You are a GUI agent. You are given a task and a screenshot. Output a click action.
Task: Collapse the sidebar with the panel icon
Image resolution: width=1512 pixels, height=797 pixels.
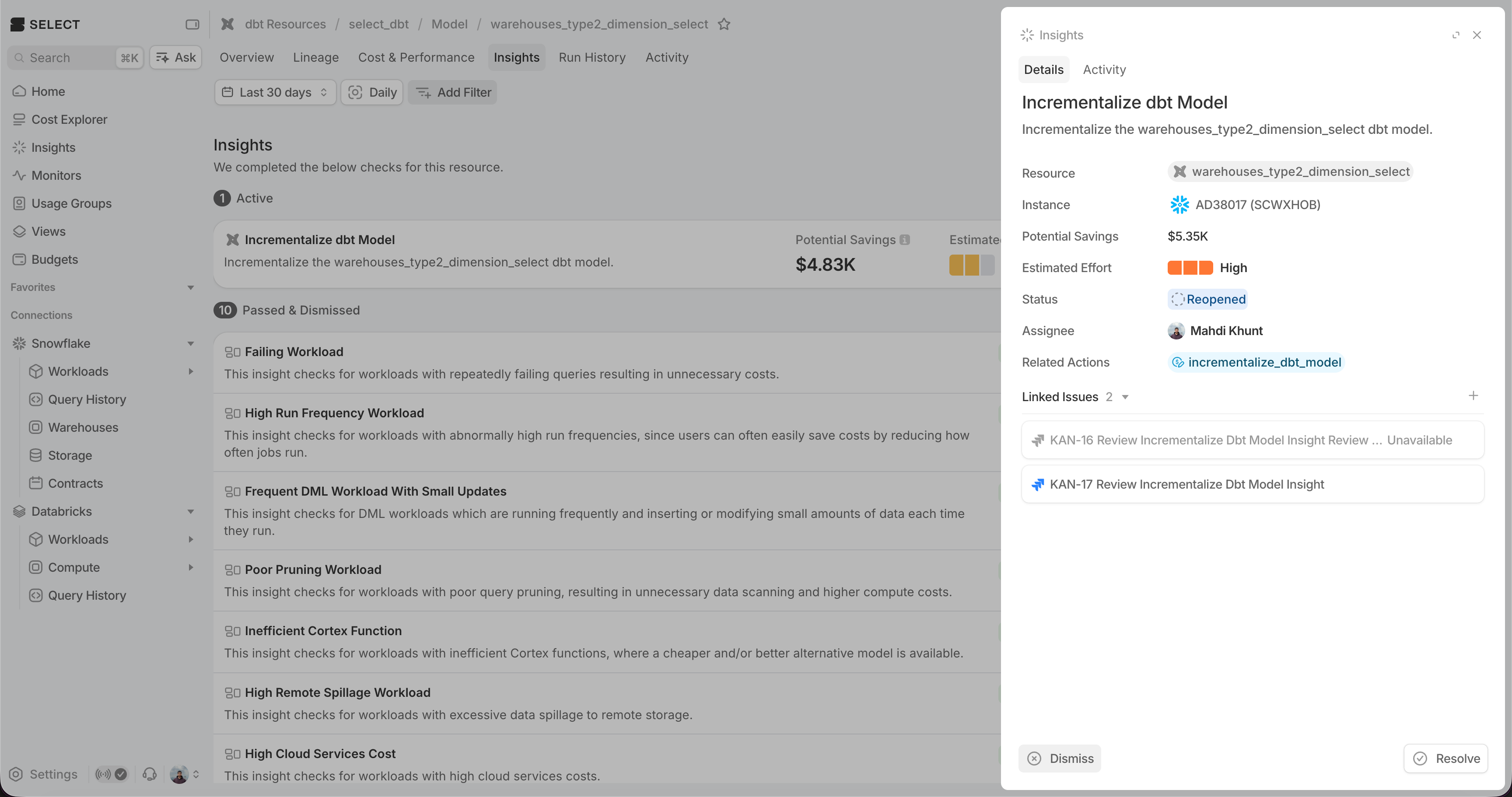click(x=192, y=24)
